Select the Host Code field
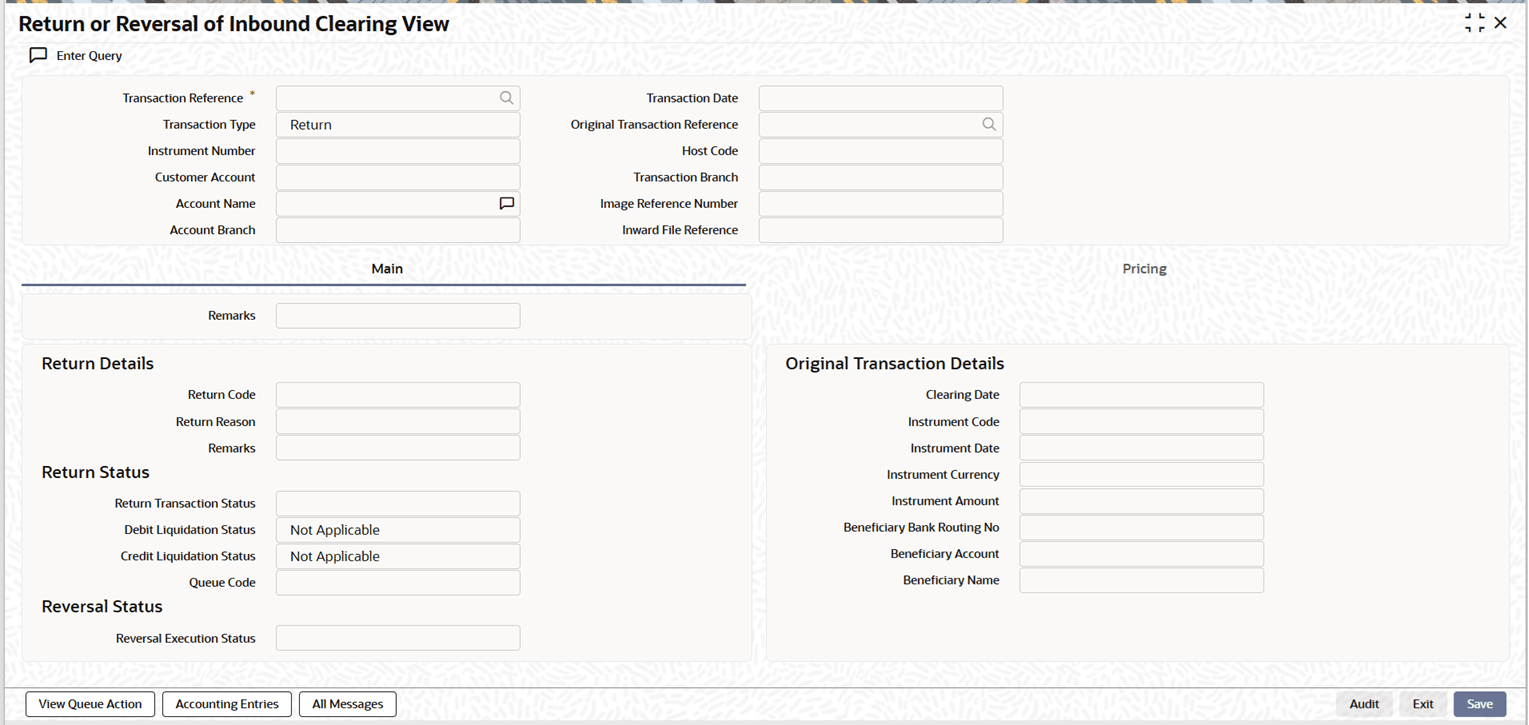Image resolution: width=1529 pixels, height=725 pixels. click(x=881, y=151)
